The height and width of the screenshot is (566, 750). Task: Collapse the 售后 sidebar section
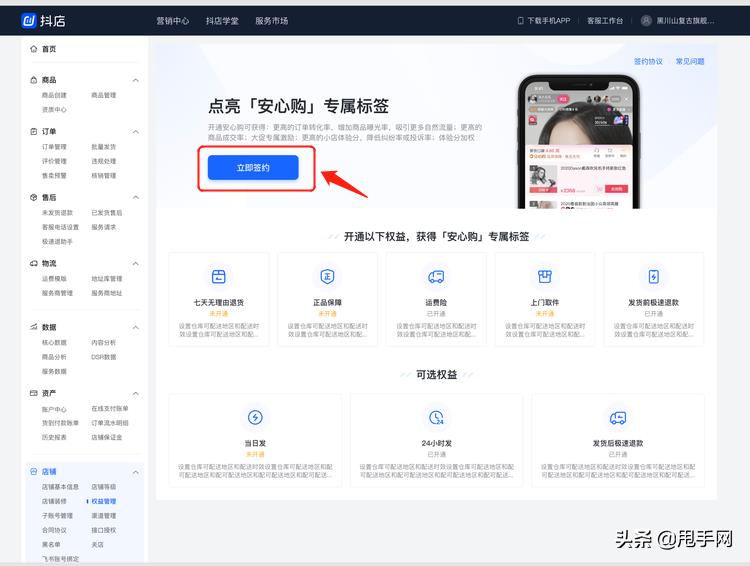tap(136, 197)
